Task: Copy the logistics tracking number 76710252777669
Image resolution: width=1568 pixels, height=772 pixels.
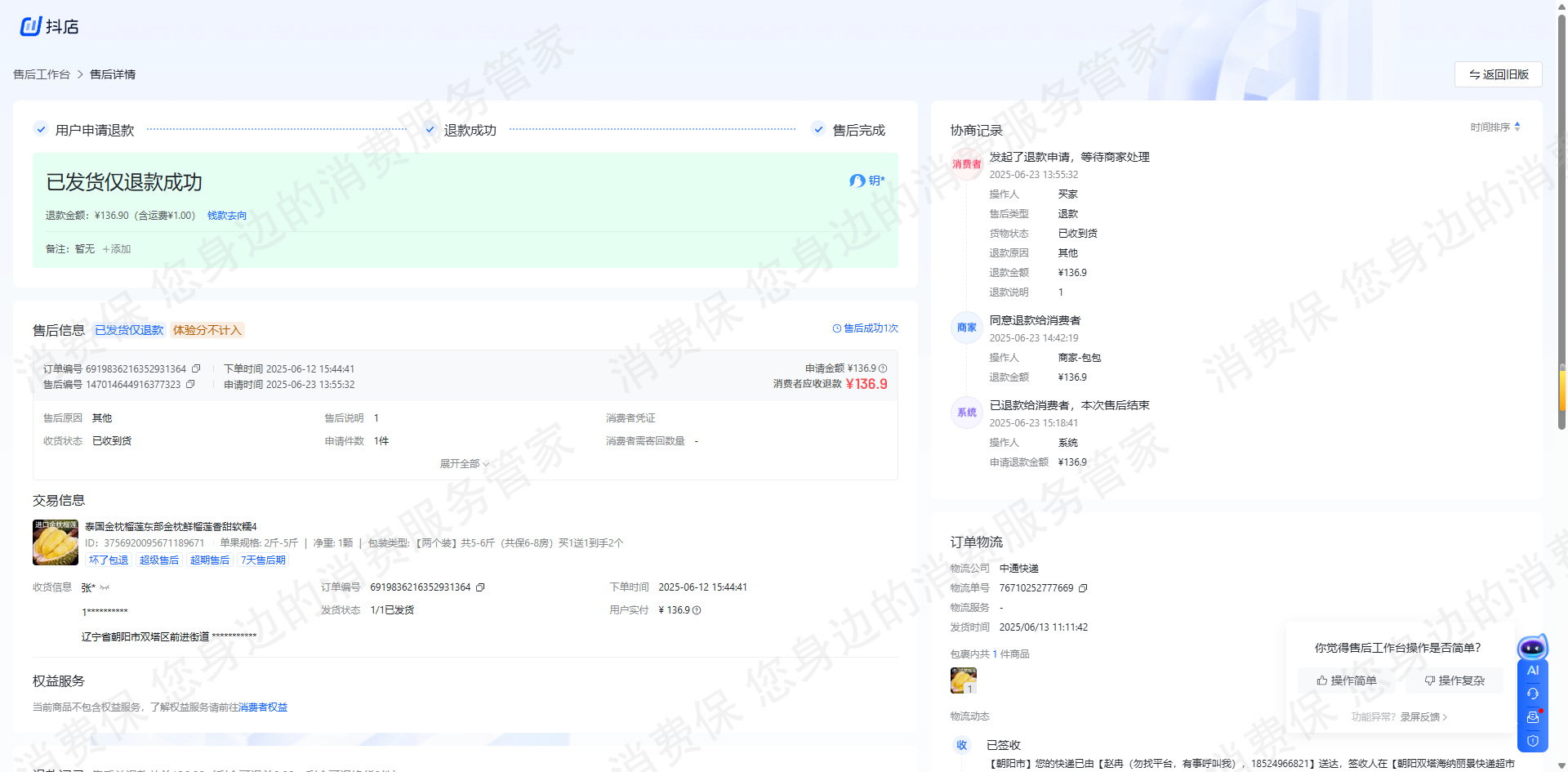Action: pyautogui.click(x=1083, y=588)
